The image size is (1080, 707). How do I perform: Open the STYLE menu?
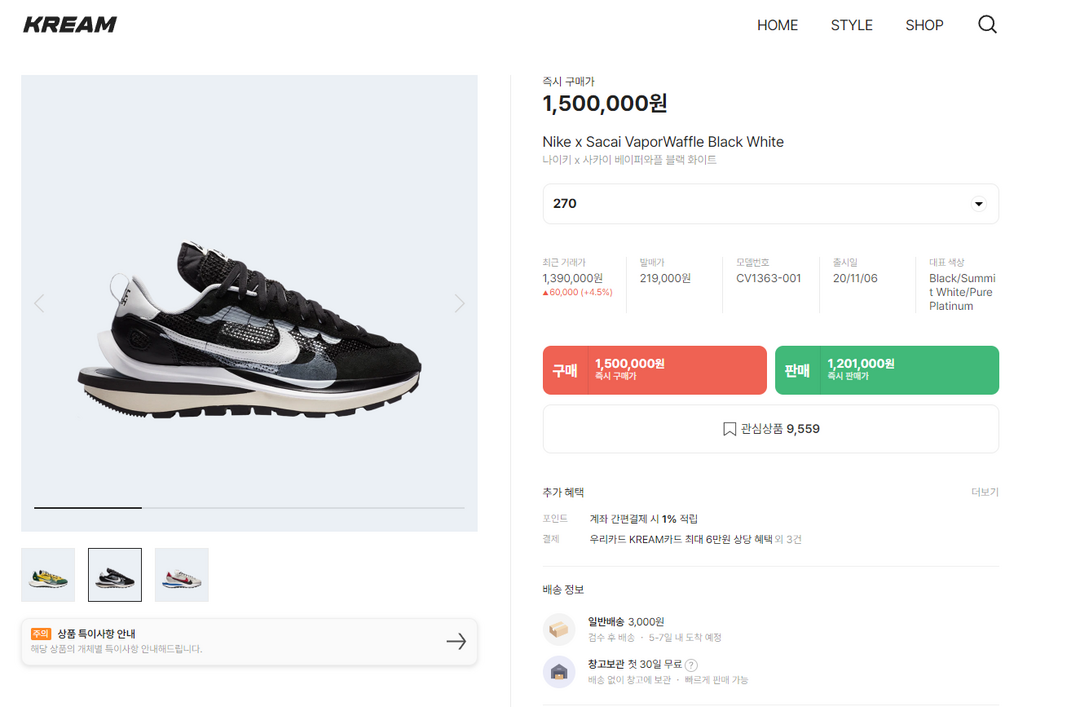point(851,25)
